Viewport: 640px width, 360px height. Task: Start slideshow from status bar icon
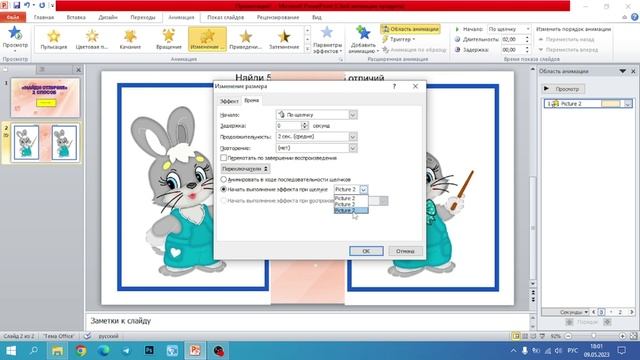click(542, 336)
